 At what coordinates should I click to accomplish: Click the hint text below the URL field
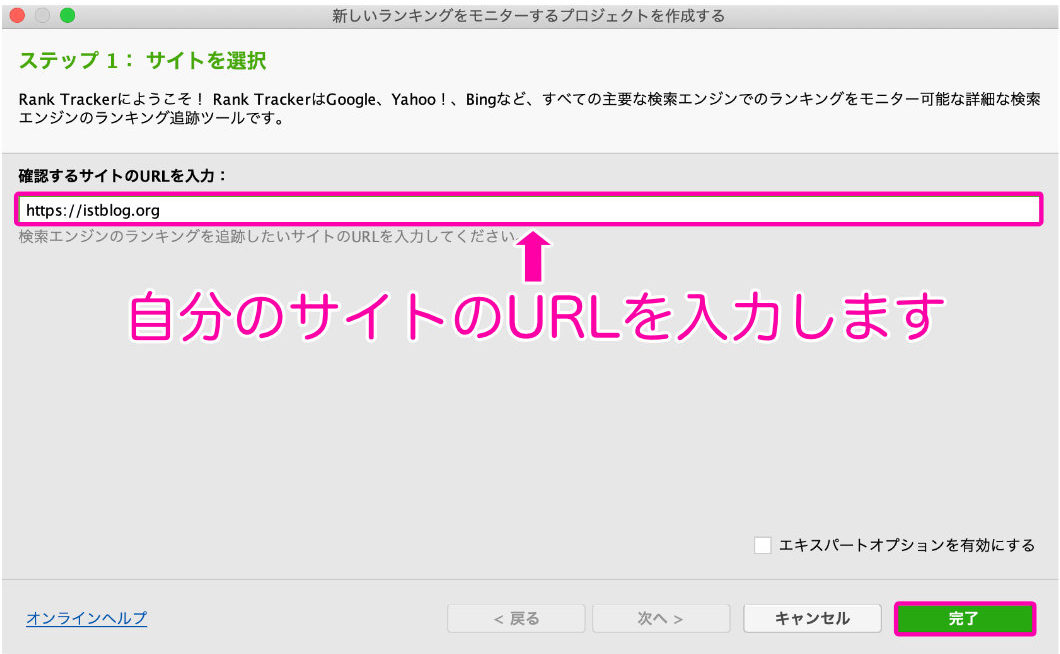pos(269,236)
